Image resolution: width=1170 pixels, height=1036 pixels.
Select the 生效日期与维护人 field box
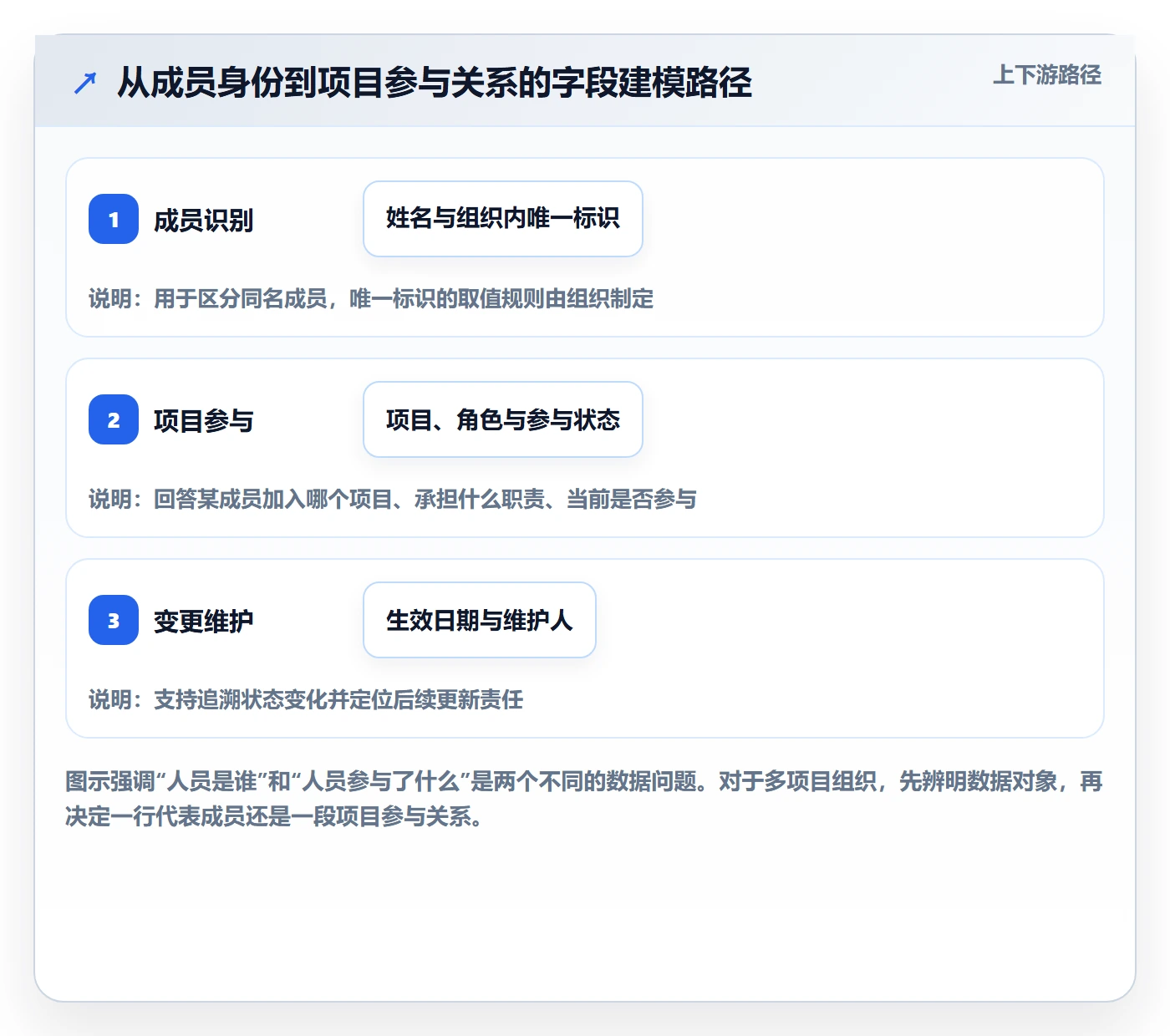480,620
